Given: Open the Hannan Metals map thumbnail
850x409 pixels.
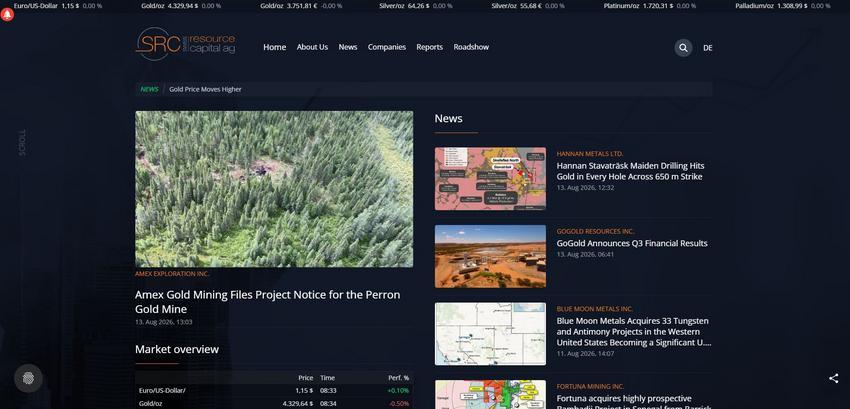Looking at the screenshot, I should (490, 178).
